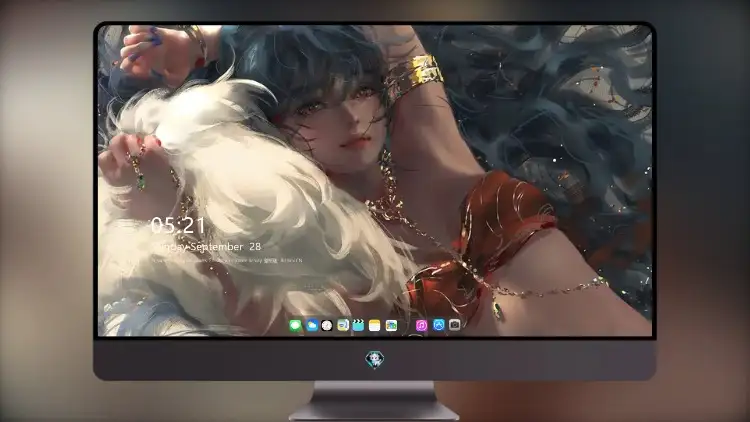Open the Weather app in the dock
This screenshot has height=422, width=750.
click(x=311, y=325)
